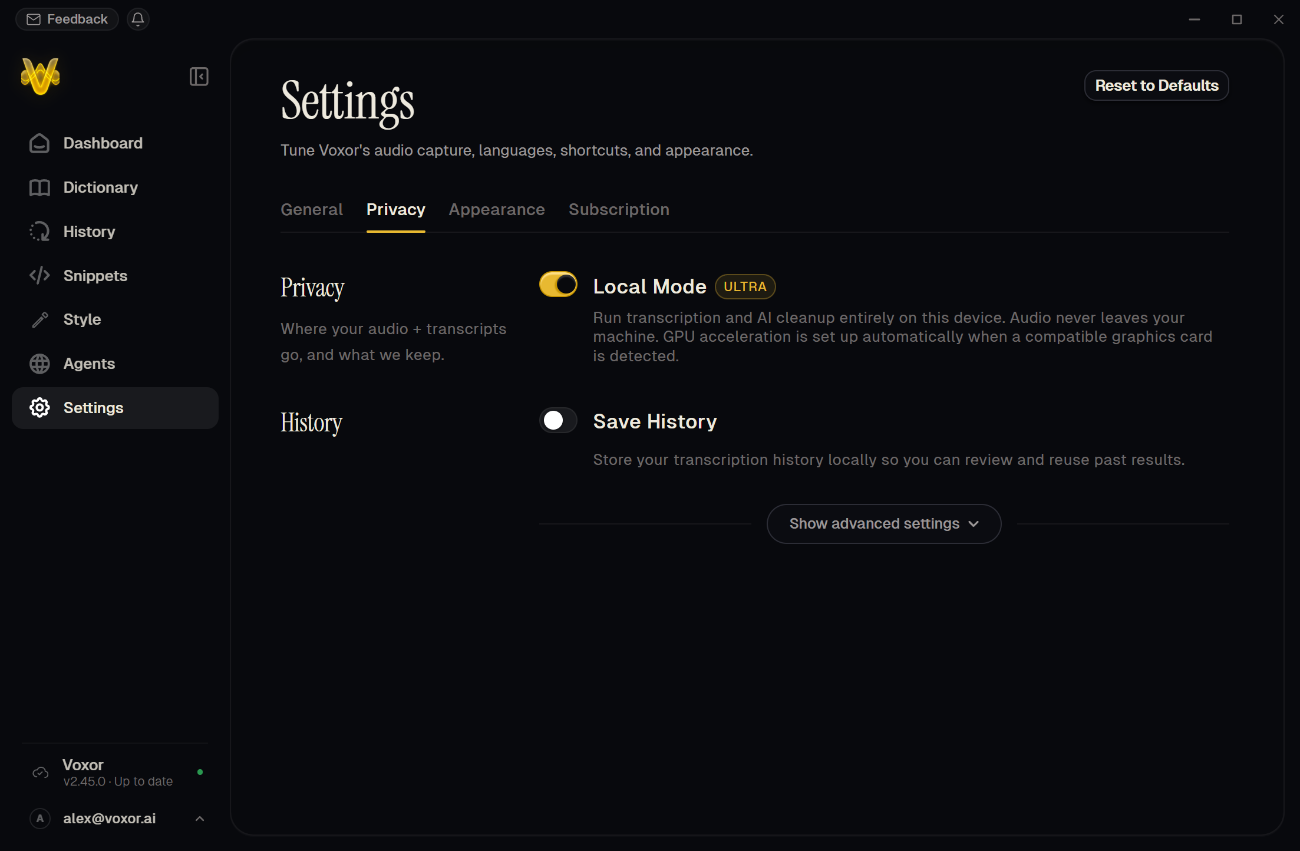This screenshot has height=851, width=1300.
Task: Click the Voxor logo icon
Action: 40,76
